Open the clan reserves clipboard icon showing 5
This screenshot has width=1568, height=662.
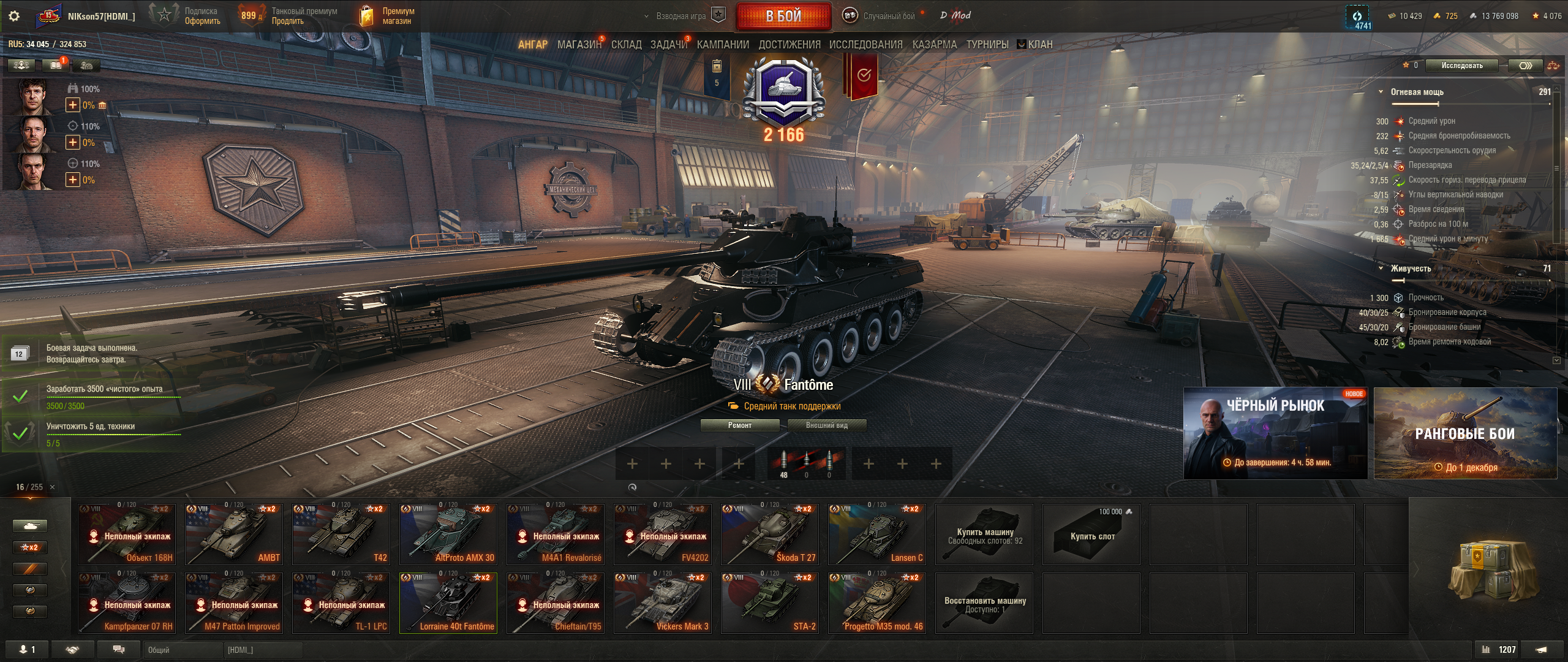pos(717,75)
